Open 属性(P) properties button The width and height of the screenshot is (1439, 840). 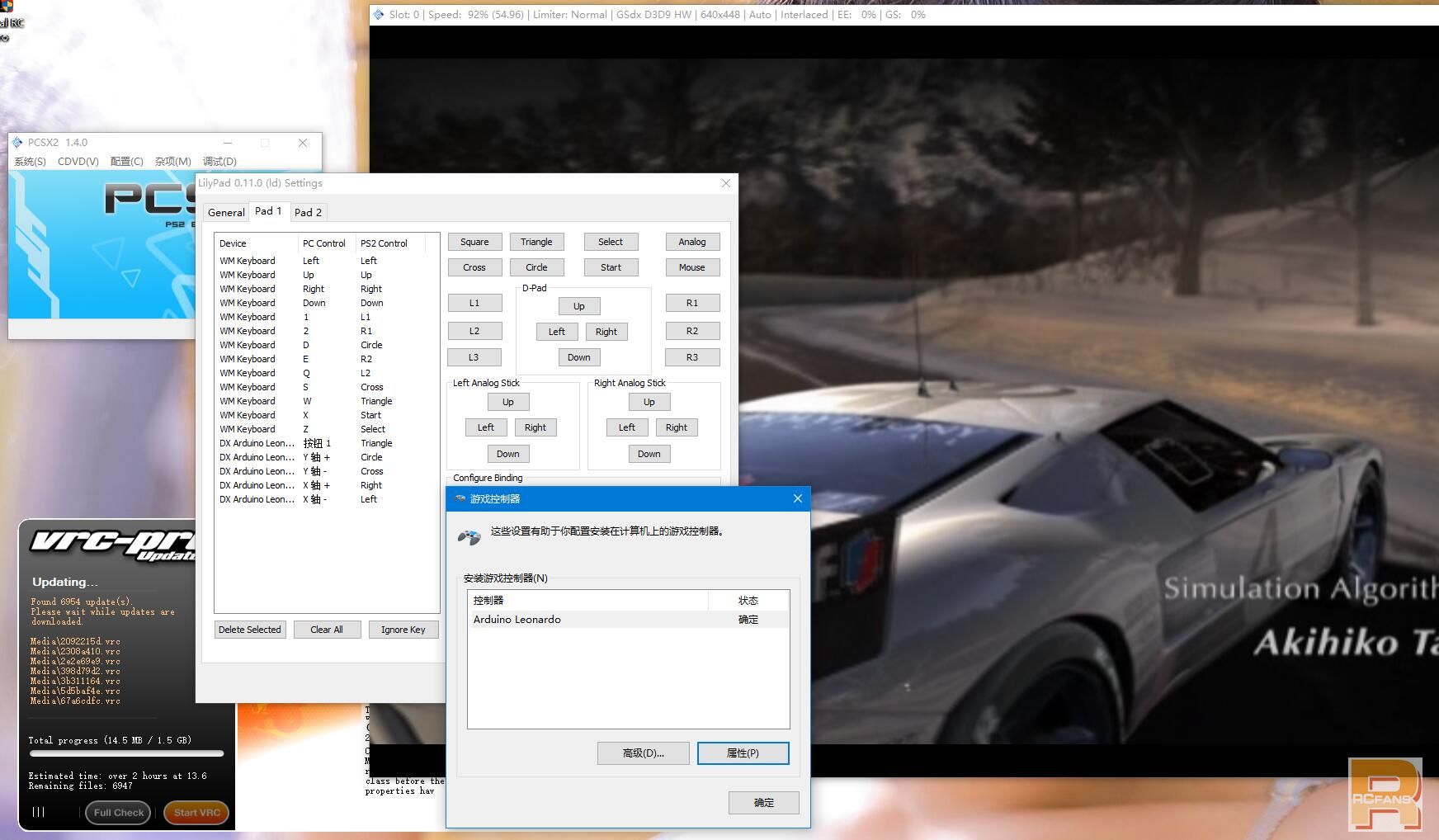[x=743, y=753]
